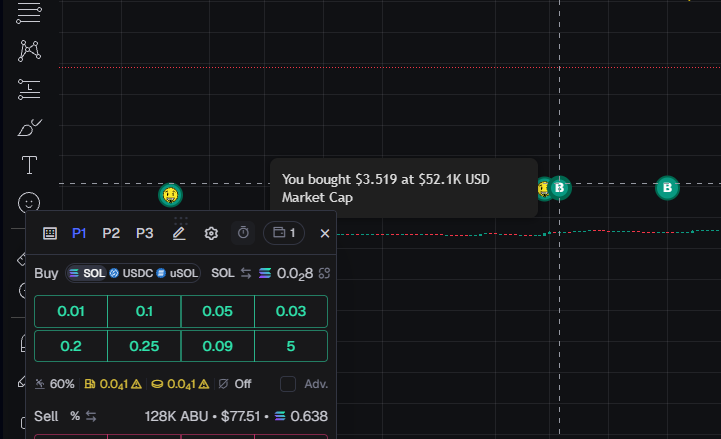Switch to preset P3
Viewport: 721px width, 439px height.
click(x=144, y=233)
